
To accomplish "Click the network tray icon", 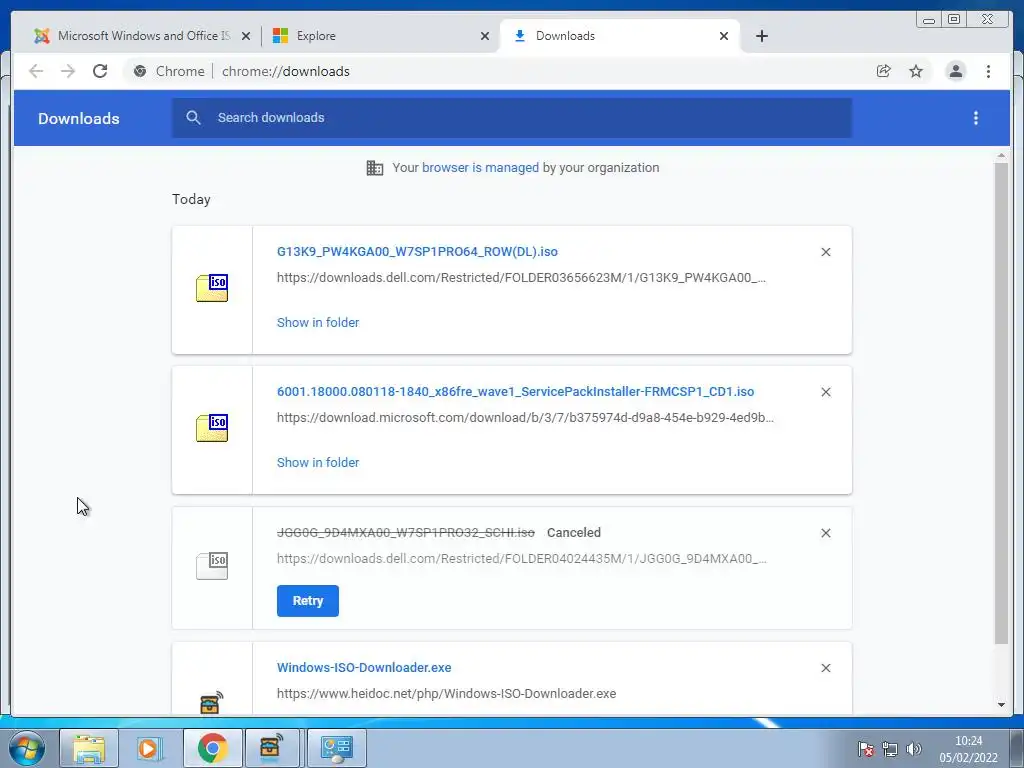I will 889,749.
